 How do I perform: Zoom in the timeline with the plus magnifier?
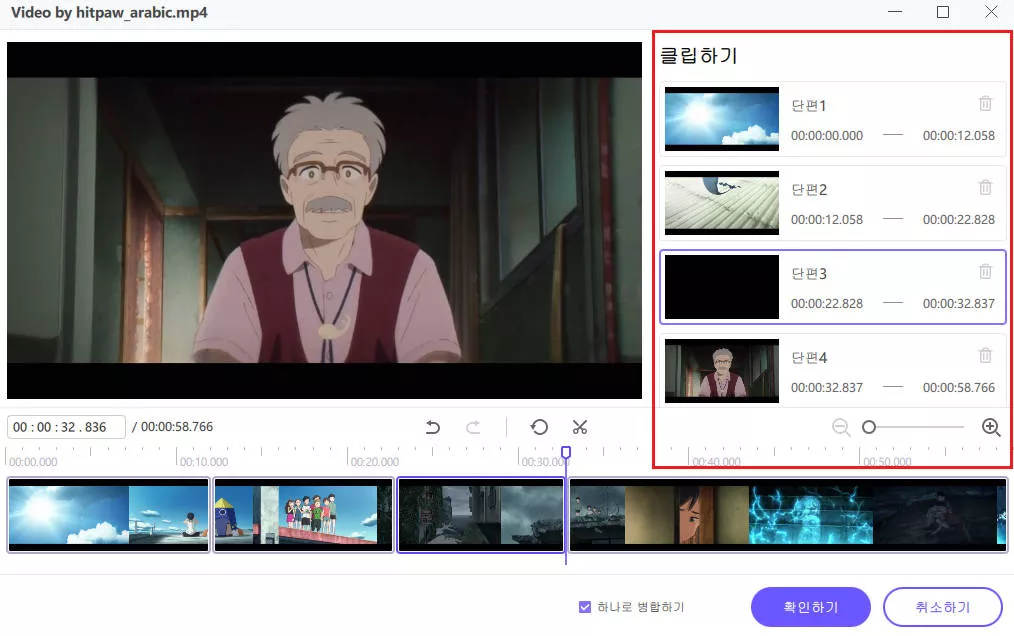(991, 427)
